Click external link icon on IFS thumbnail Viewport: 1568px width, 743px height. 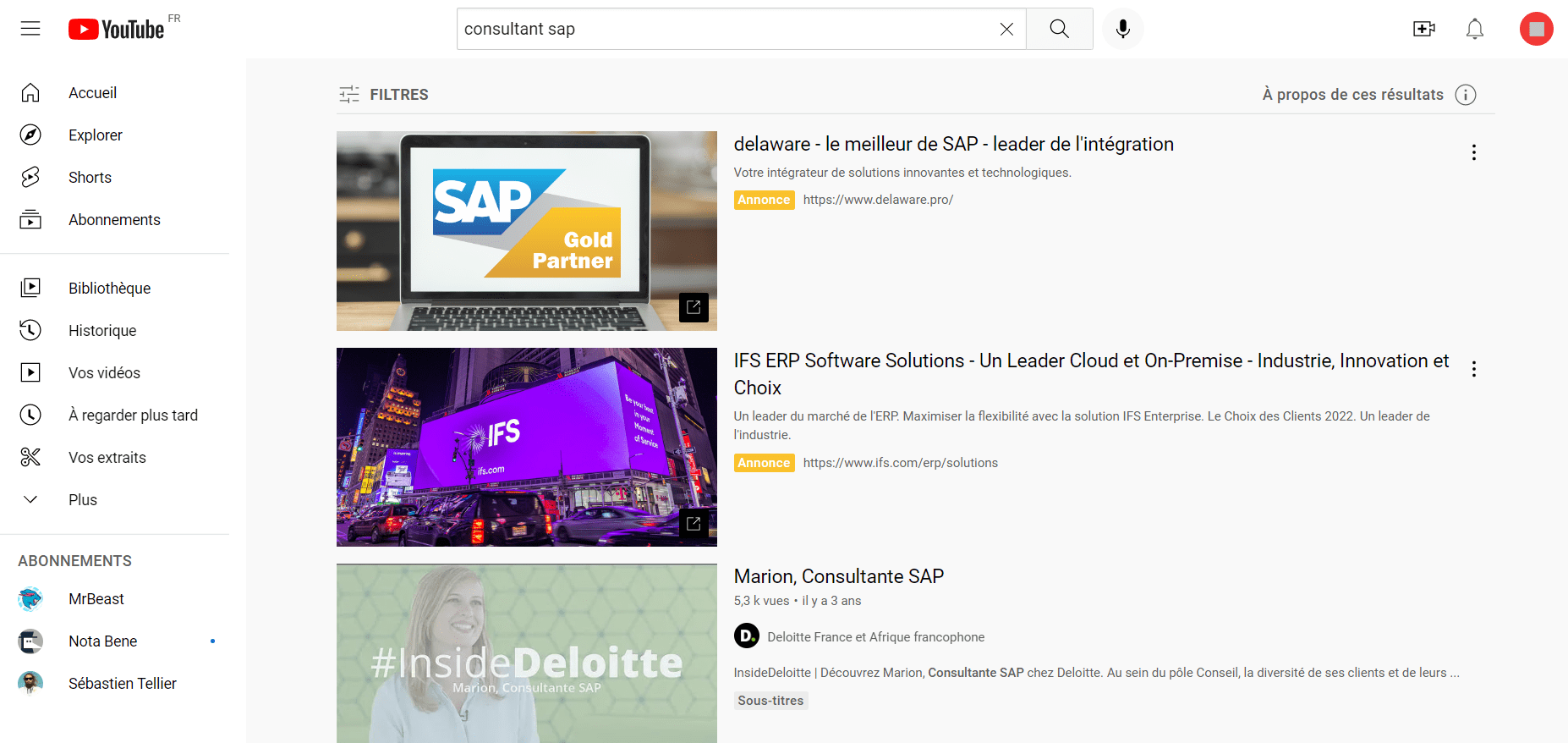point(694,524)
